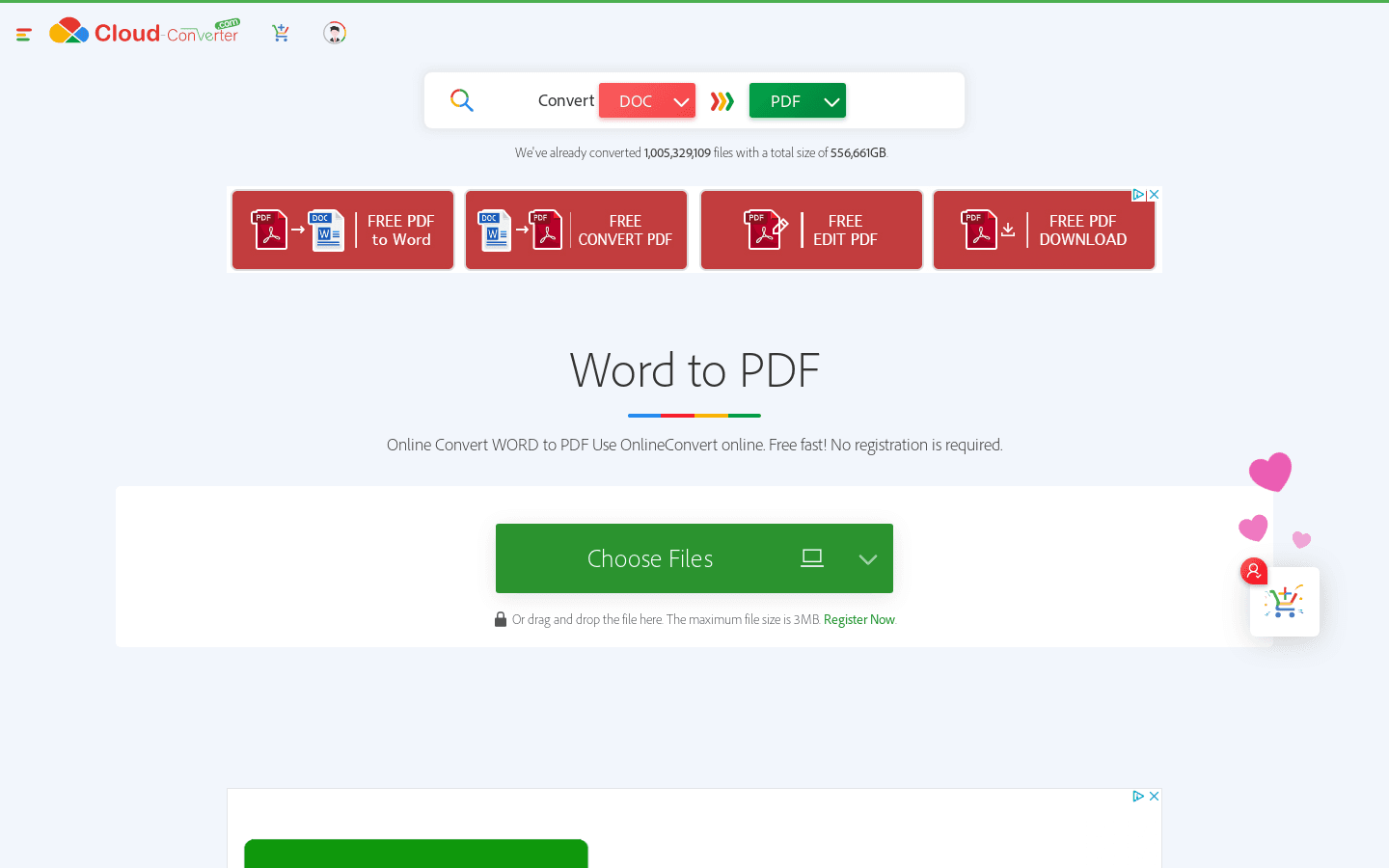This screenshot has height=868, width=1389.
Task: Click the computer icon on the Choose Files button
Action: coord(812,557)
